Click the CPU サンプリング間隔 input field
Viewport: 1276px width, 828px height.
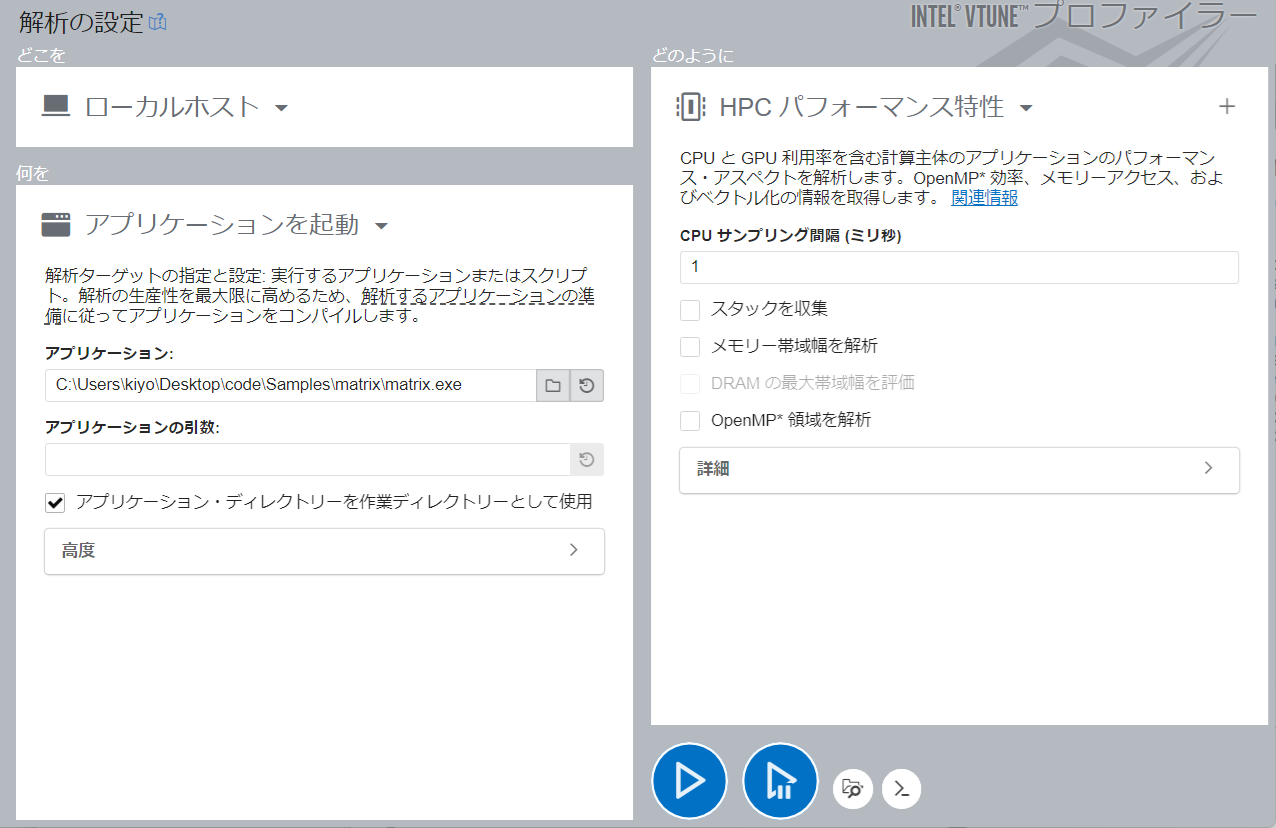click(958, 267)
